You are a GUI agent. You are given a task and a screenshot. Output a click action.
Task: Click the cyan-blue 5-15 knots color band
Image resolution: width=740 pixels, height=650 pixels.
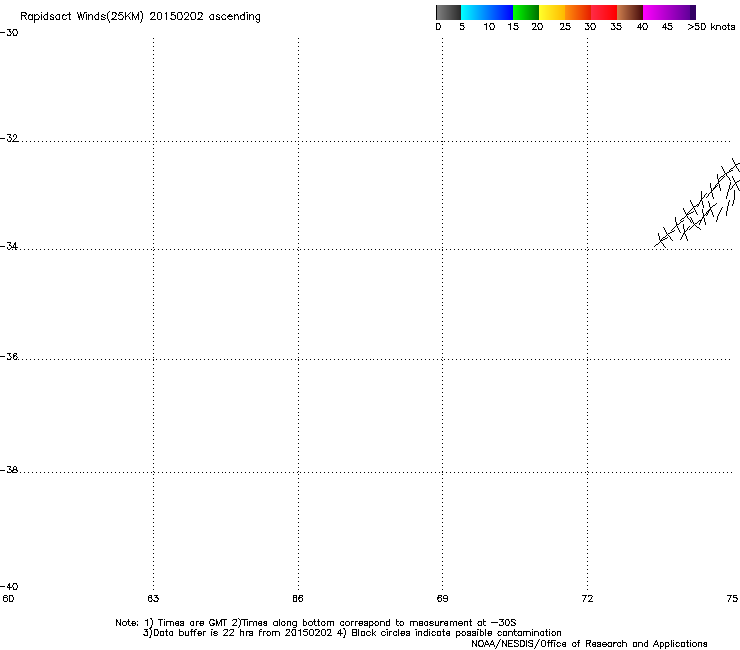pos(487,12)
